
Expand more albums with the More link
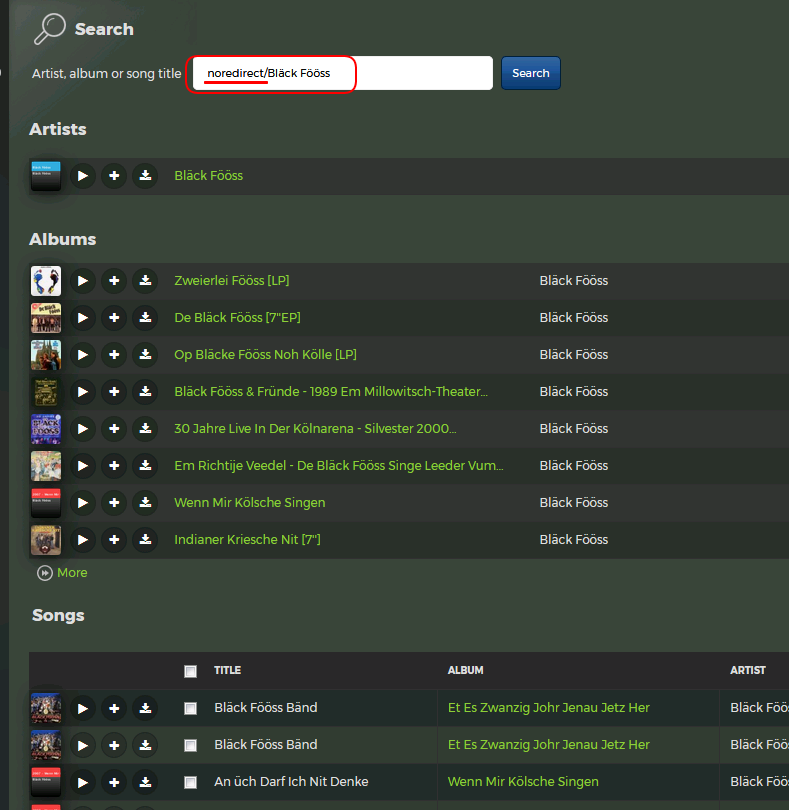click(63, 573)
